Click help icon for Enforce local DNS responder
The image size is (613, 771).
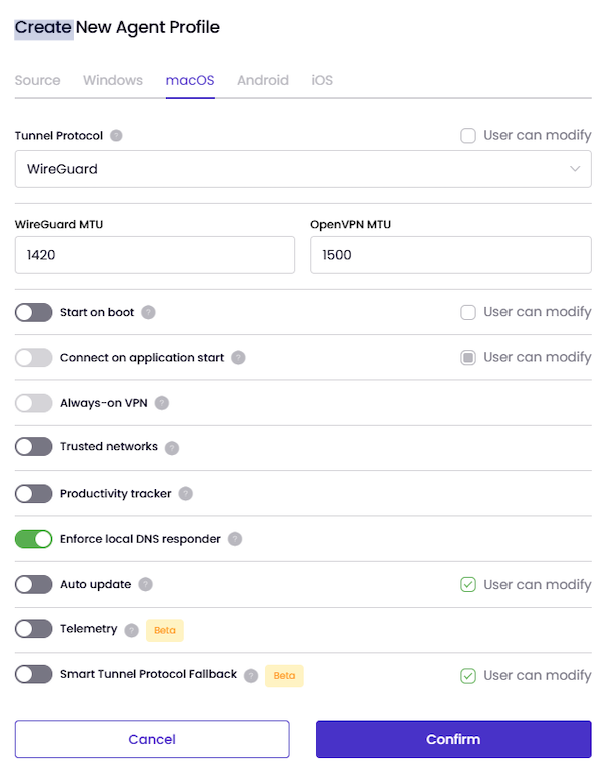coord(235,539)
